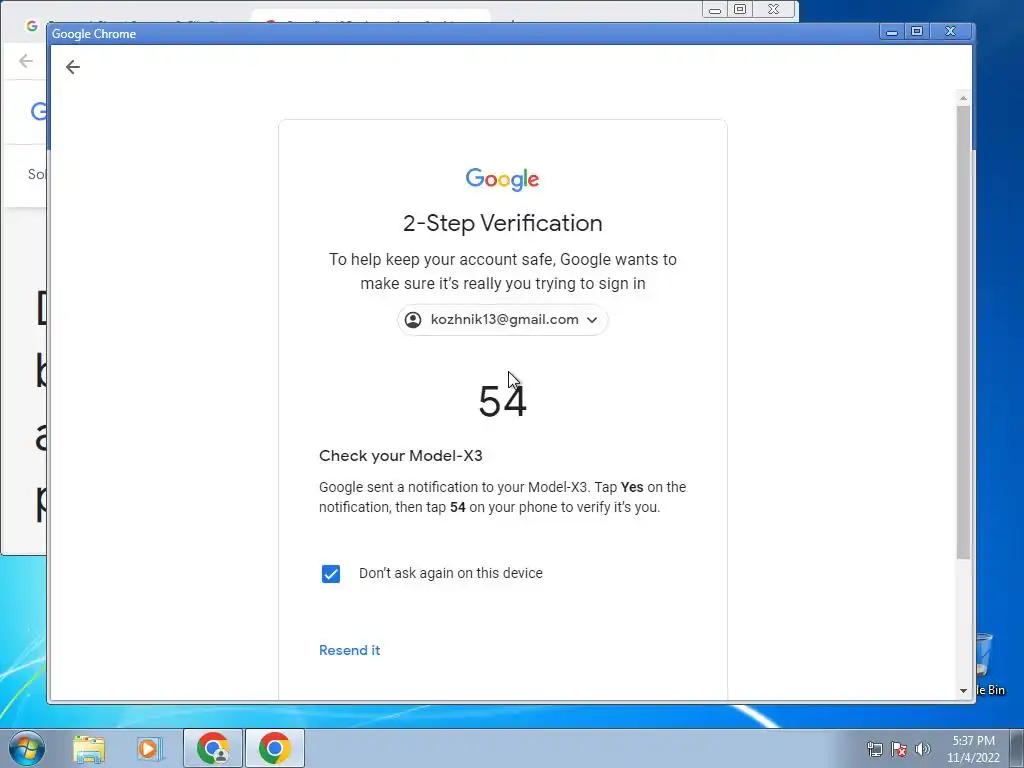The width and height of the screenshot is (1024, 768).
Task: Expand the kozhnik13@gmail.com account chevron
Action: point(592,320)
